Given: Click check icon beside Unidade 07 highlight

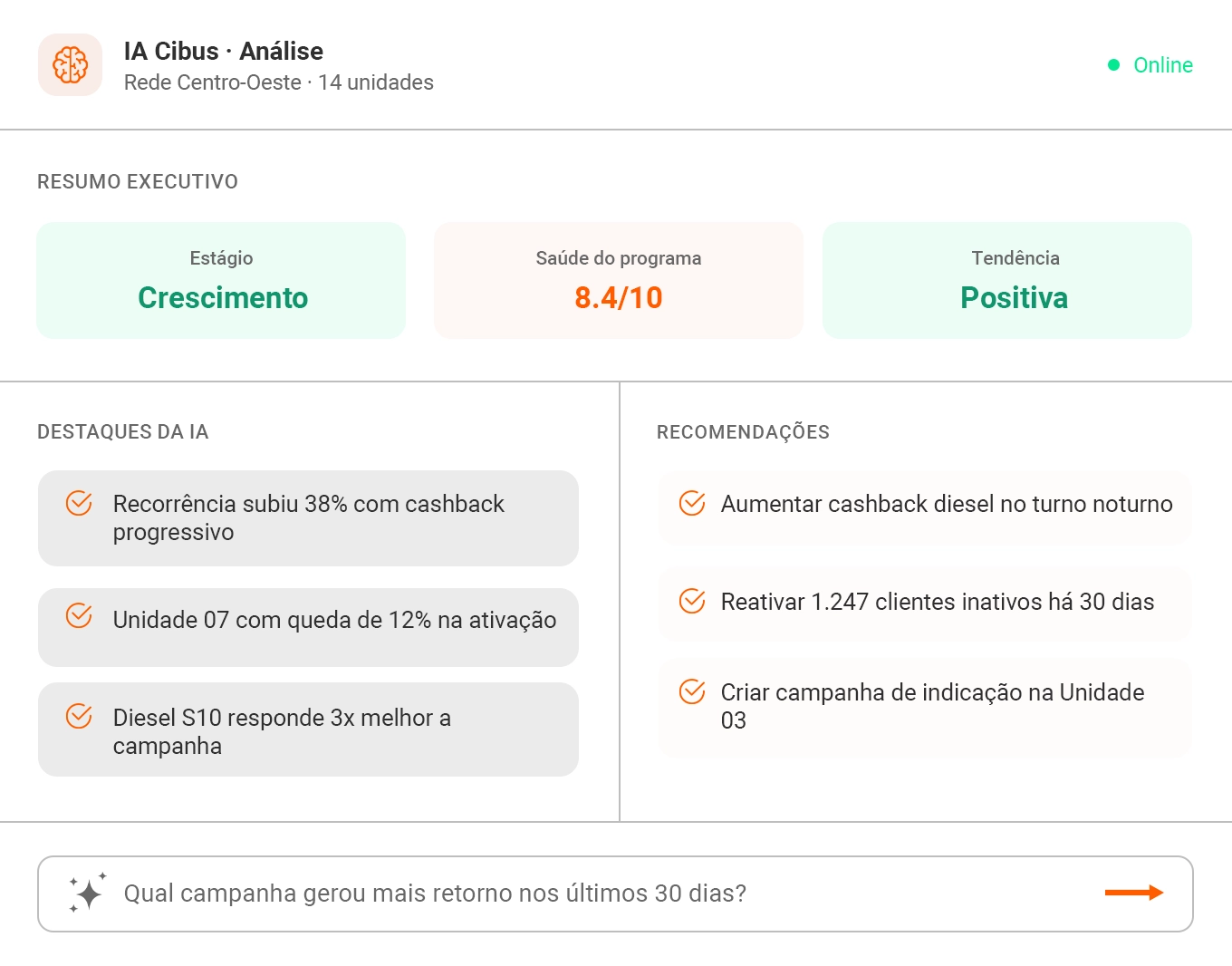Looking at the screenshot, I should coord(79,616).
